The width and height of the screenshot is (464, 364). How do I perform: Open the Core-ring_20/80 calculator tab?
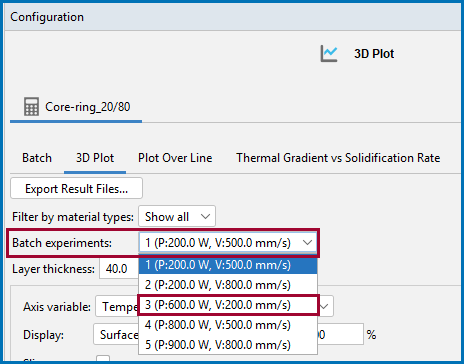point(76,107)
